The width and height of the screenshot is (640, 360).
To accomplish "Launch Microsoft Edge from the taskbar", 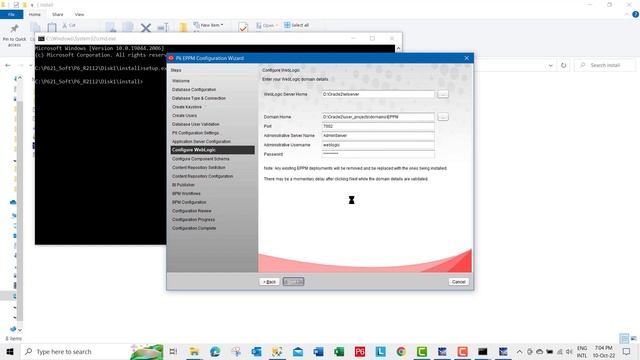I will [215, 351].
